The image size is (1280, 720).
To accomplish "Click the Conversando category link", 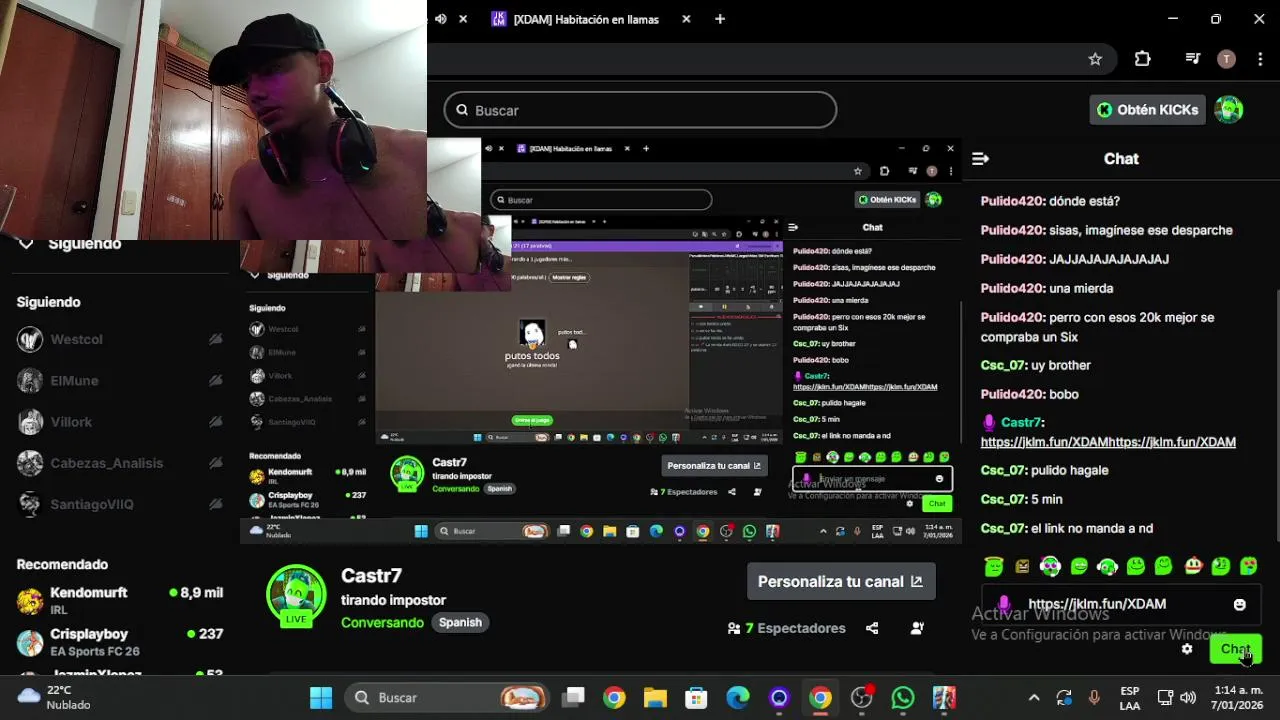I will click(383, 622).
